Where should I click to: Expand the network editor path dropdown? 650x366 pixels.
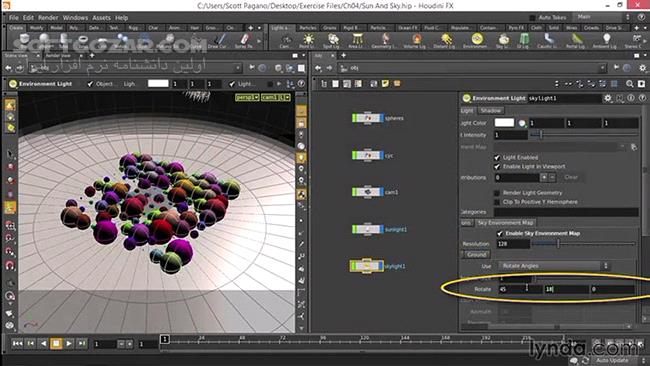(602, 68)
